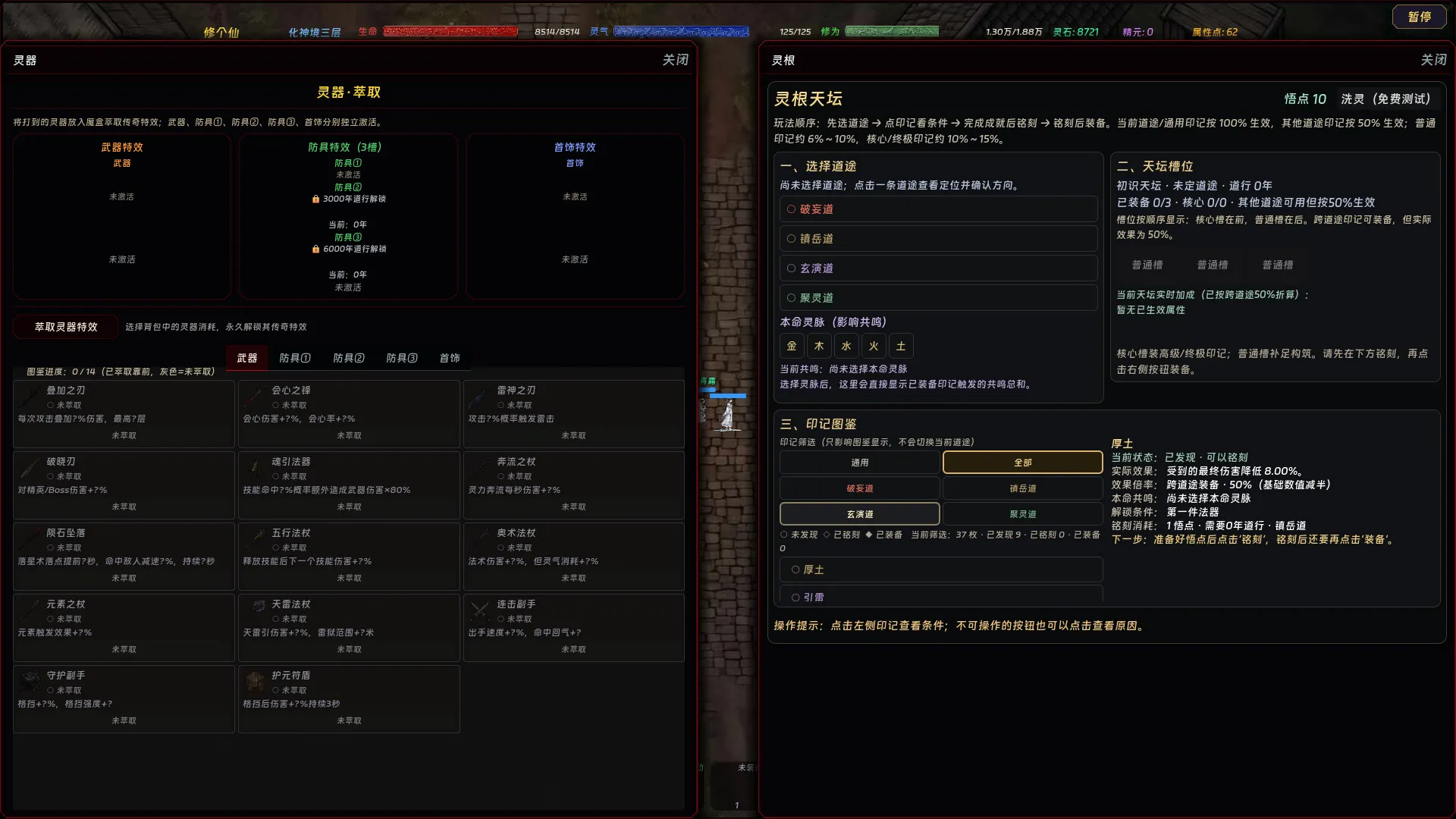This screenshot has height=819, width=1456.
Task: Switch to the 防具① tab
Action: click(295, 358)
